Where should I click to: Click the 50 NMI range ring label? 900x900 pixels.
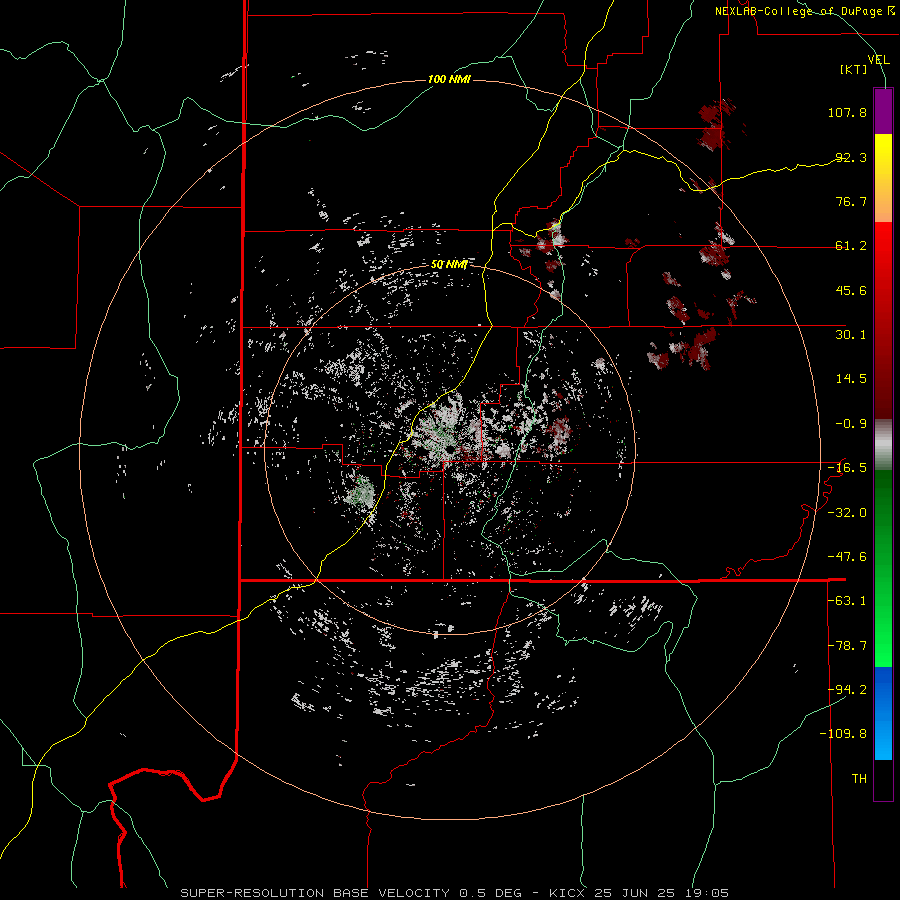[x=449, y=265]
